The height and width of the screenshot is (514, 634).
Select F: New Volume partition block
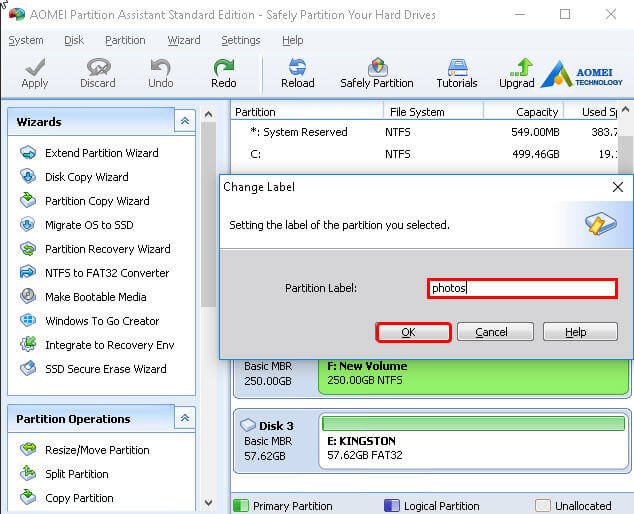[474, 377]
